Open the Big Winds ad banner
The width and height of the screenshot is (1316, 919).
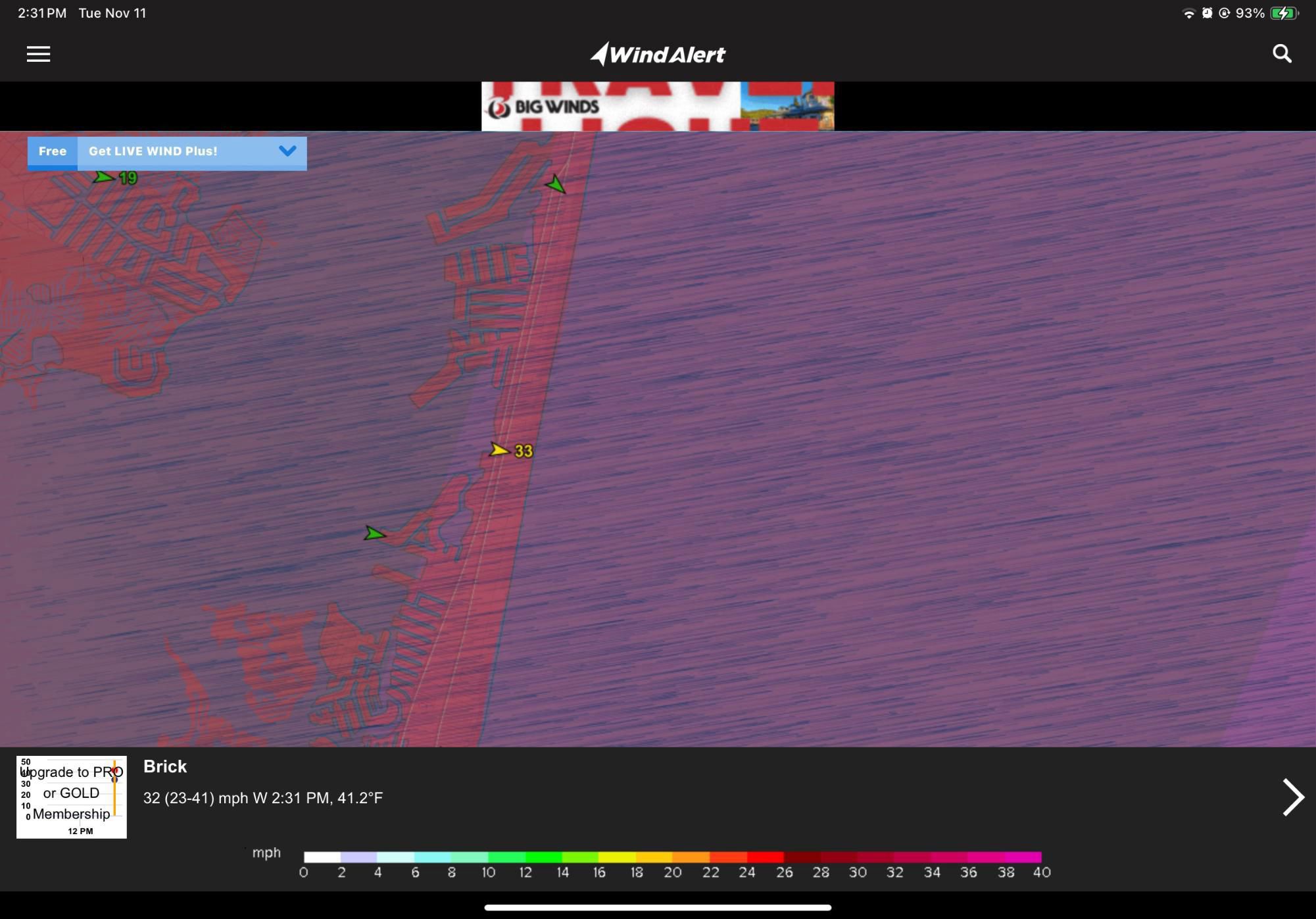point(658,106)
